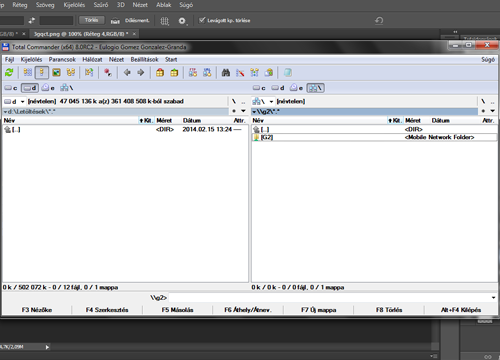Screen dimensions: 500x360
Task: Click the F4 Szerkesztés button
Action: (x=107, y=310)
